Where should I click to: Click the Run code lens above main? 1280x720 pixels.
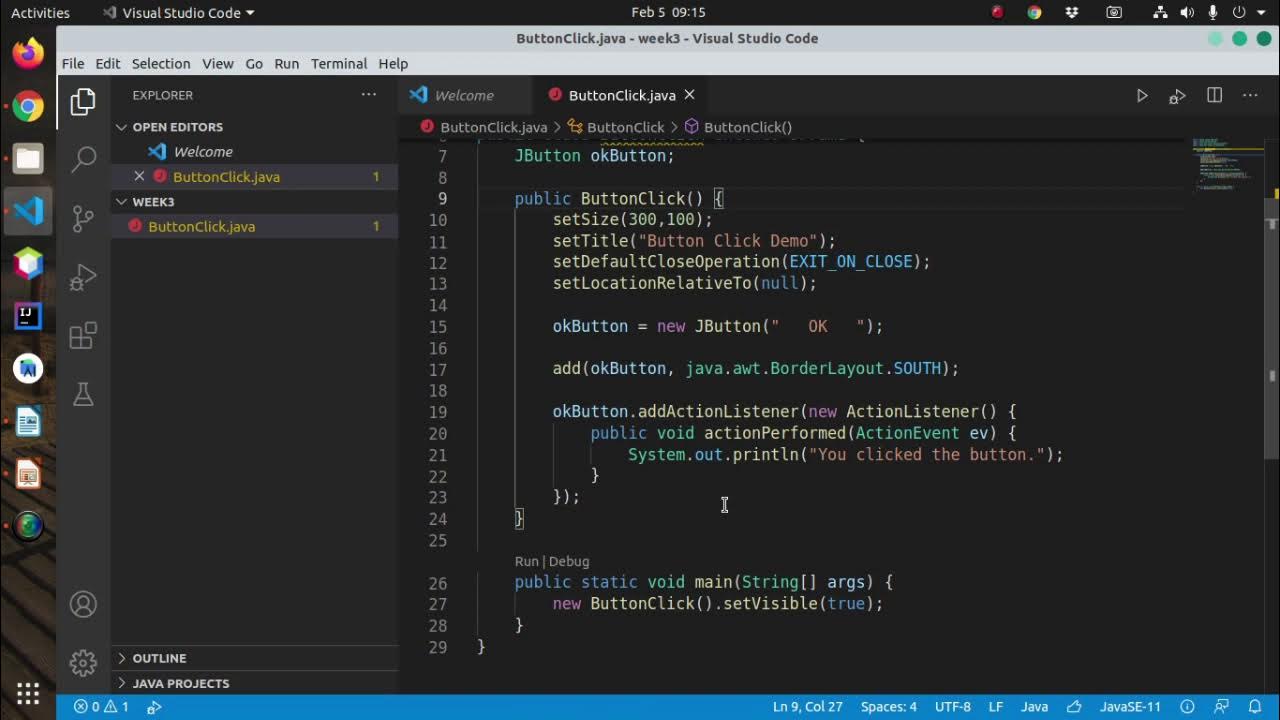(526, 561)
